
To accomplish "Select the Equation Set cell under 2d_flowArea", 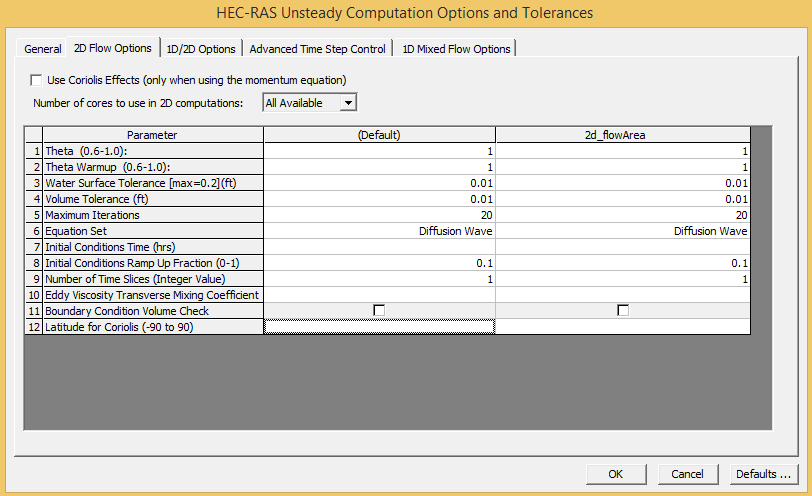I will tap(623, 231).
